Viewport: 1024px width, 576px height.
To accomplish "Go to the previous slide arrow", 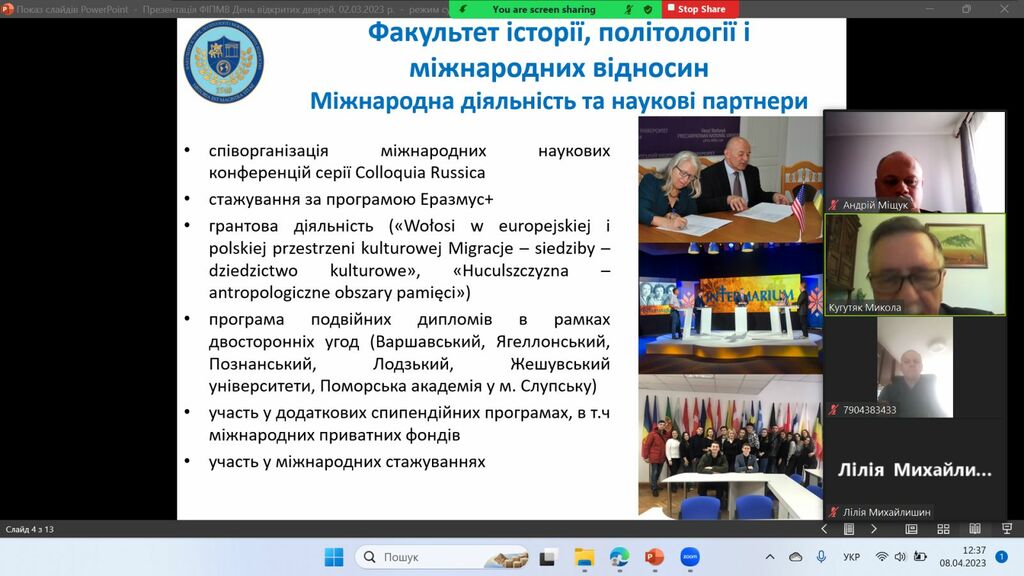I will (824, 529).
